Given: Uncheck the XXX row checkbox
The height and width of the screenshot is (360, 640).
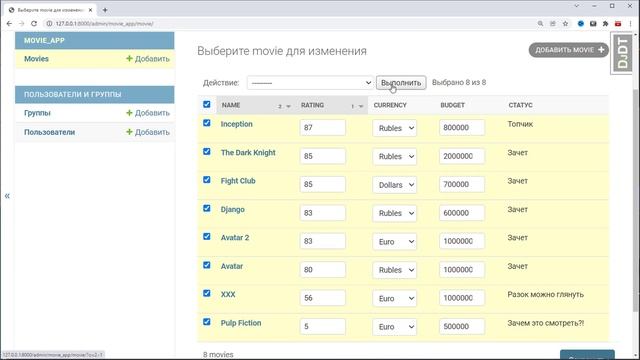Looking at the screenshot, I should (x=207, y=293).
